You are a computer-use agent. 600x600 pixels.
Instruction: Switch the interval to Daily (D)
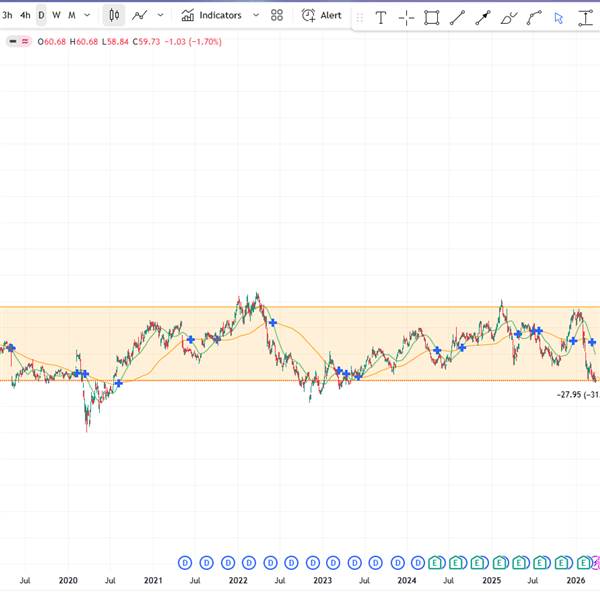click(x=41, y=15)
